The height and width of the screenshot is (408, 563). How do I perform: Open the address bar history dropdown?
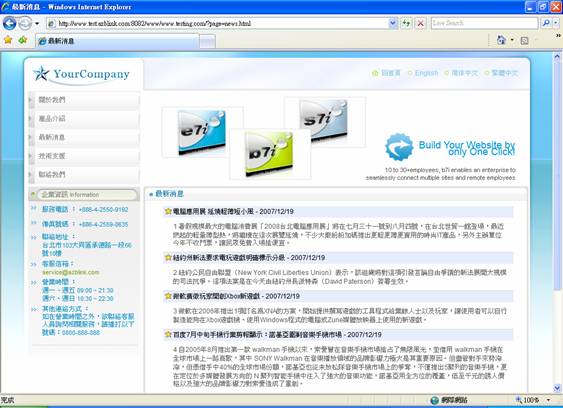pos(393,24)
